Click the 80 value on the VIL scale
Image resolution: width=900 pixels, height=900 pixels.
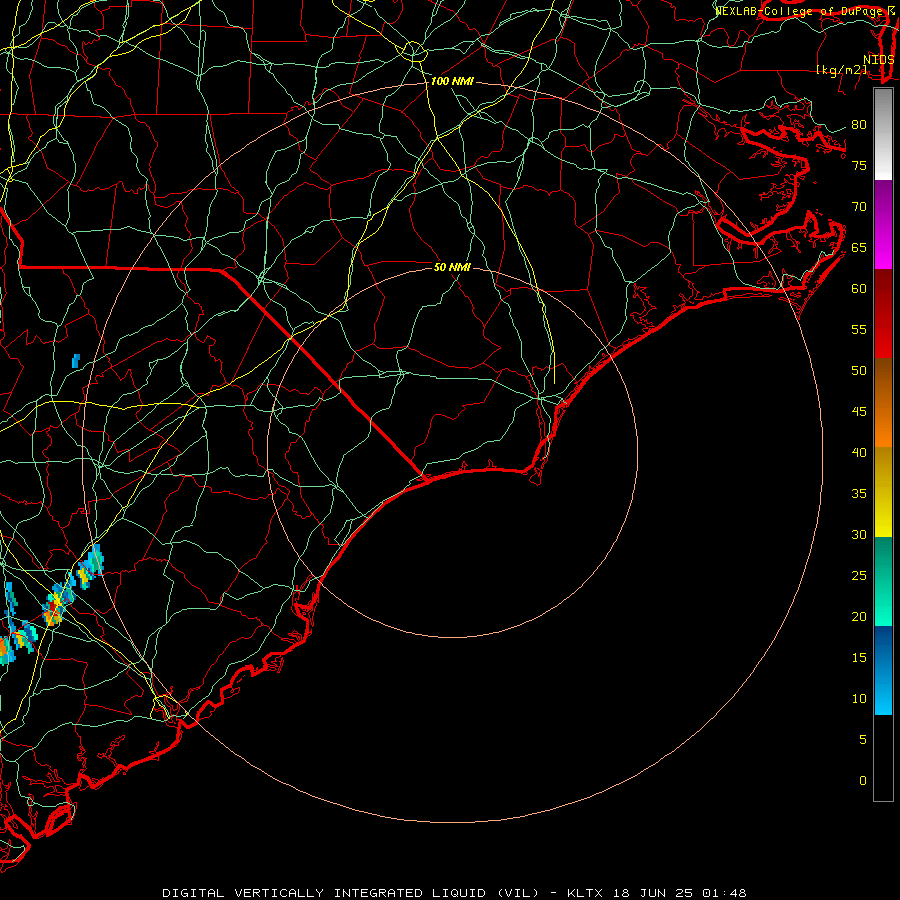(x=859, y=125)
